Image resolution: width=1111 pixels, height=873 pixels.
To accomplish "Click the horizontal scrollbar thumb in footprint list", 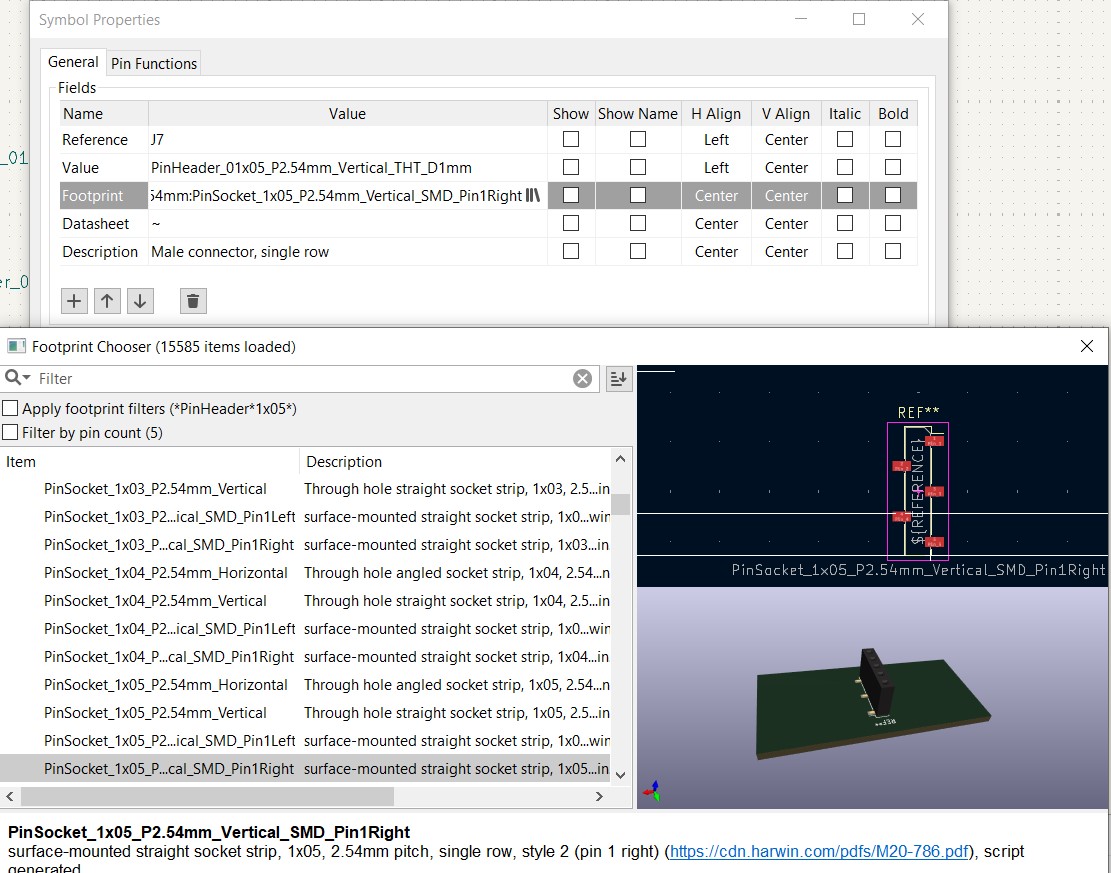I will click(x=207, y=796).
